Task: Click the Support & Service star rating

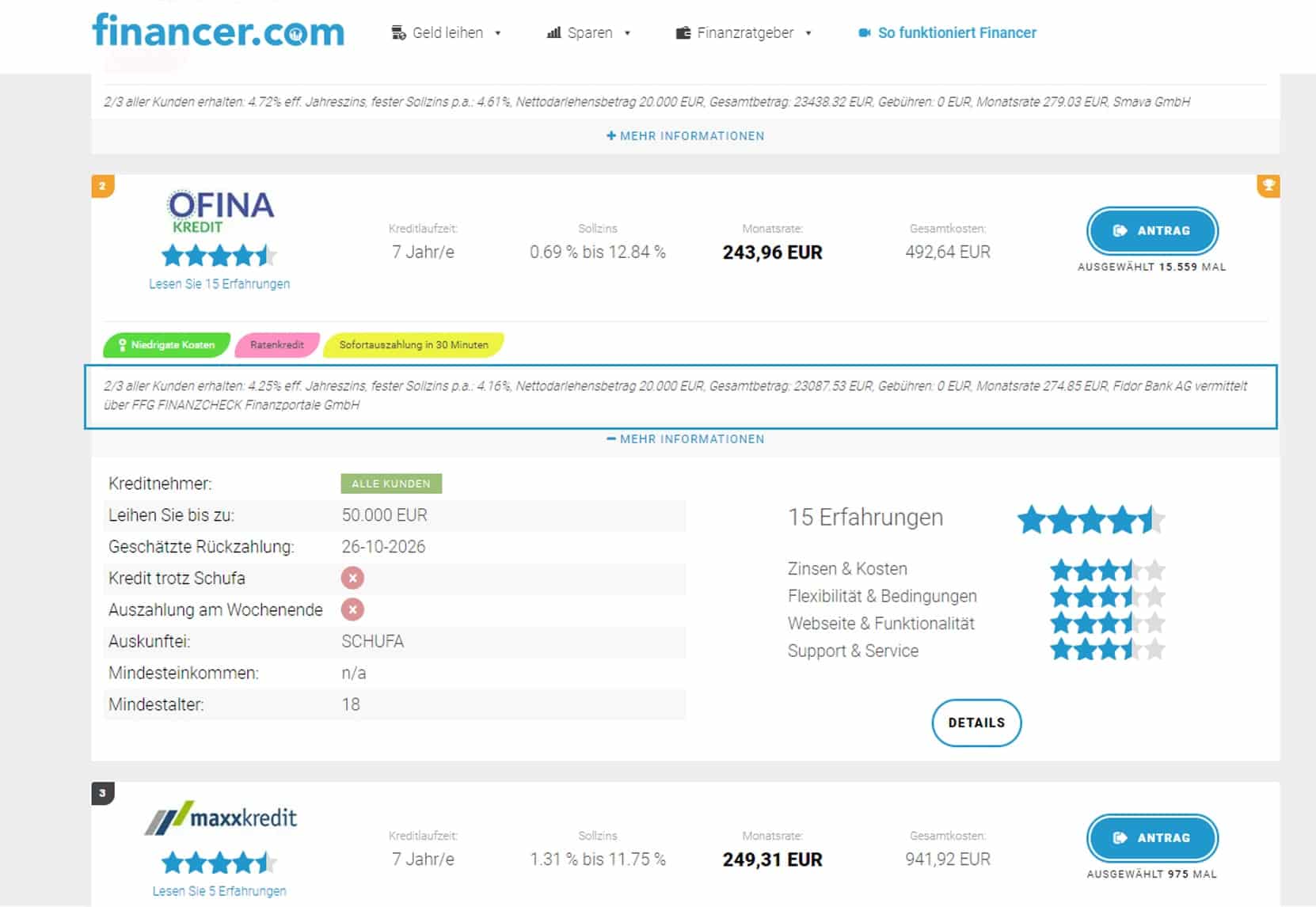Action: click(1107, 650)
